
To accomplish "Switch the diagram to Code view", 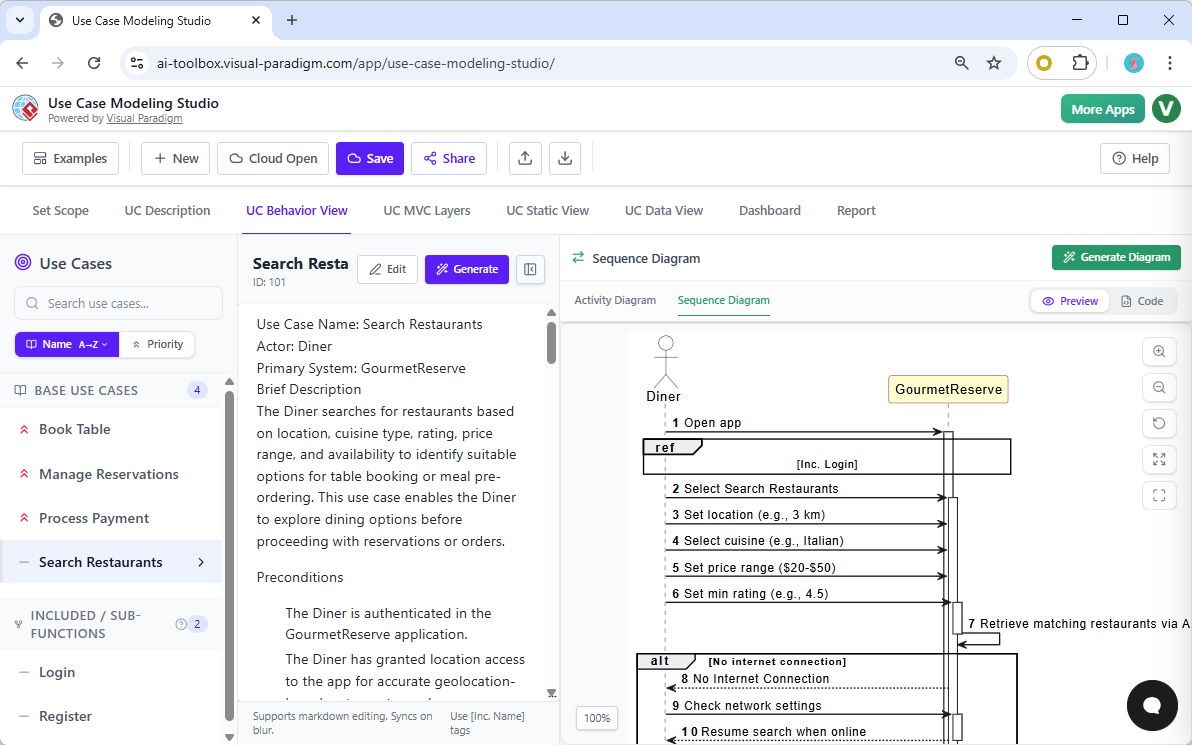I will (1144, 301).
